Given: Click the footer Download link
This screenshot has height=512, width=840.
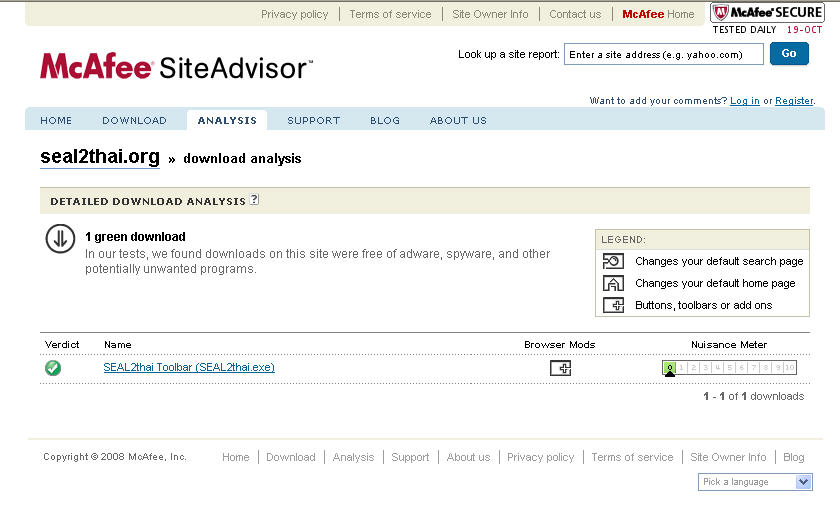Looking at the screenshot, I should [x=291, y=457].
